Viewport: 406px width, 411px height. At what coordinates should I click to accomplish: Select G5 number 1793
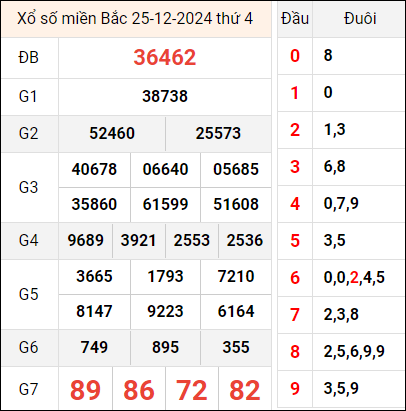point(165,276)
